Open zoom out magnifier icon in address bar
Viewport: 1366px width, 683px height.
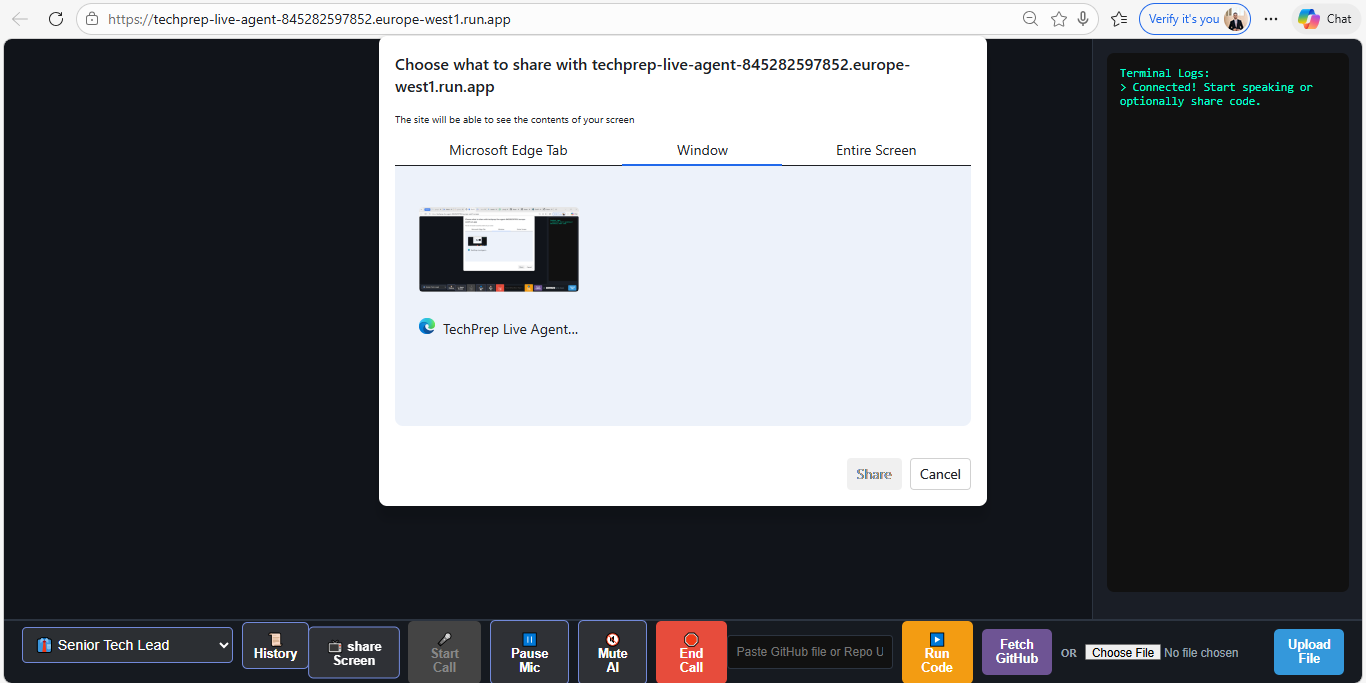pos(1030,19)
